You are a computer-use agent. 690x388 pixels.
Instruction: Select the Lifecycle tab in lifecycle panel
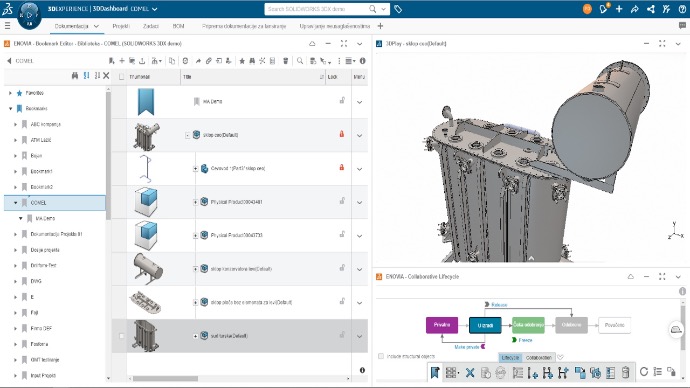point(510,358)
